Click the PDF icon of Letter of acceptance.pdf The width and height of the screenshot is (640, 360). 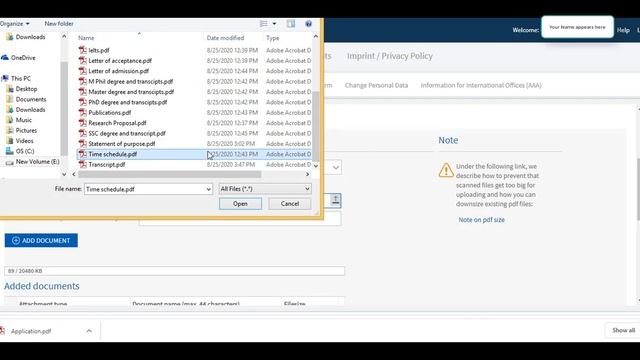83,60
